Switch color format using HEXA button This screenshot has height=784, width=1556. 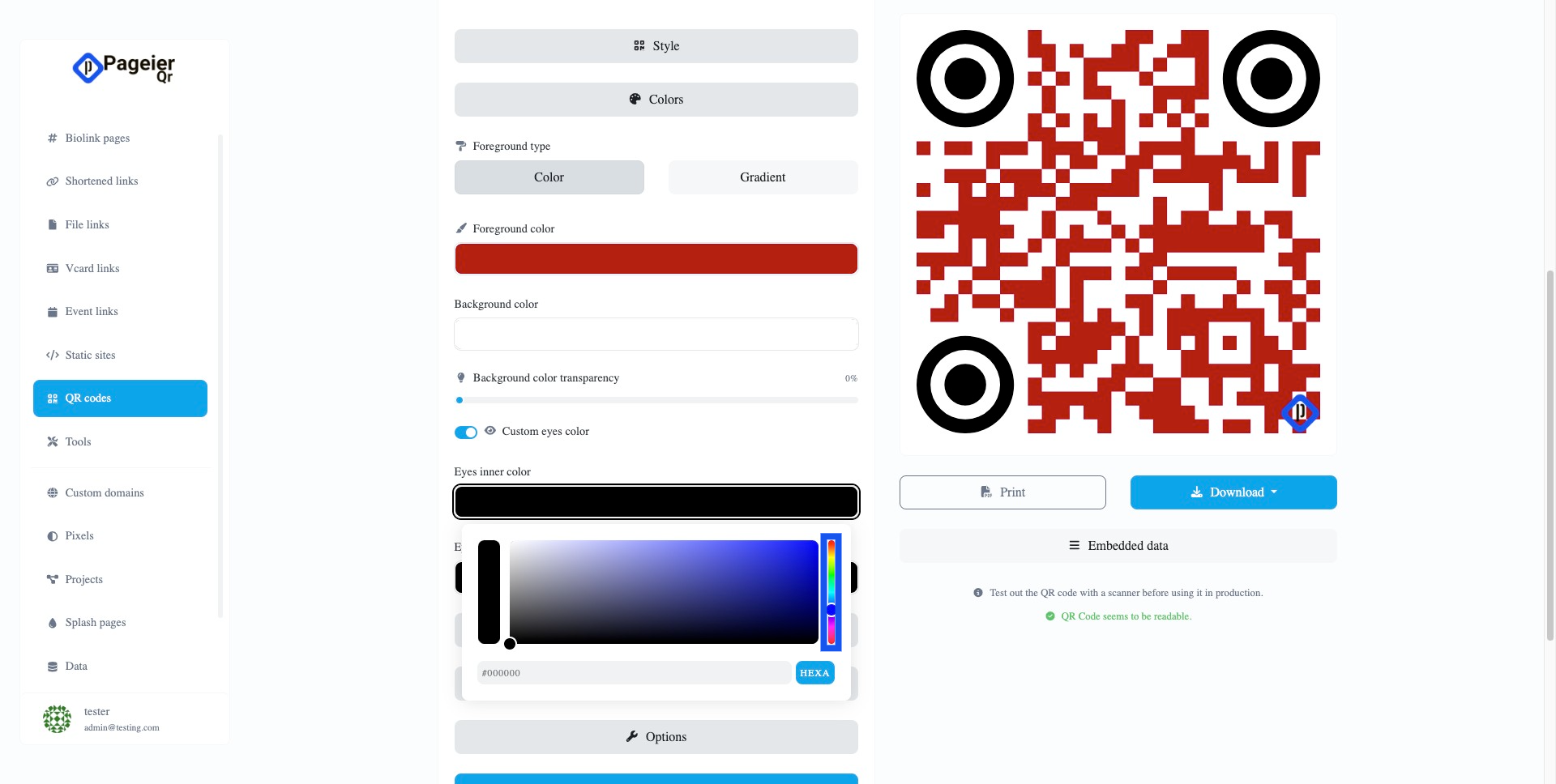tap(814, 673)
